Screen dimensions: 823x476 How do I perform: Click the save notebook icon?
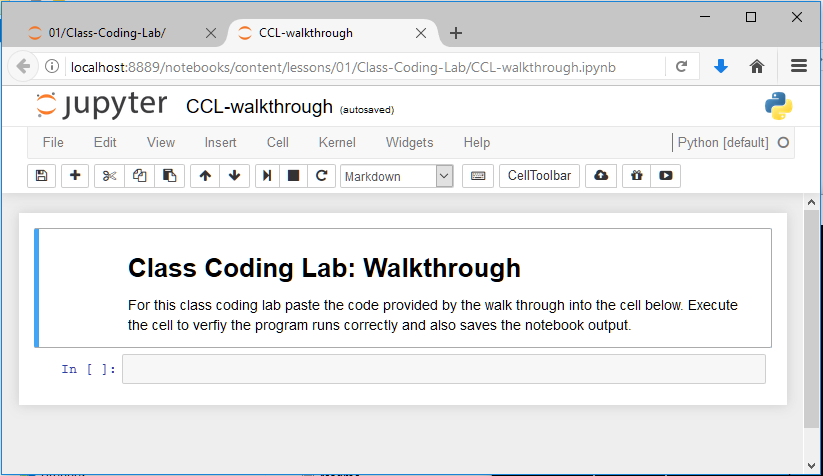pos(41,176)
